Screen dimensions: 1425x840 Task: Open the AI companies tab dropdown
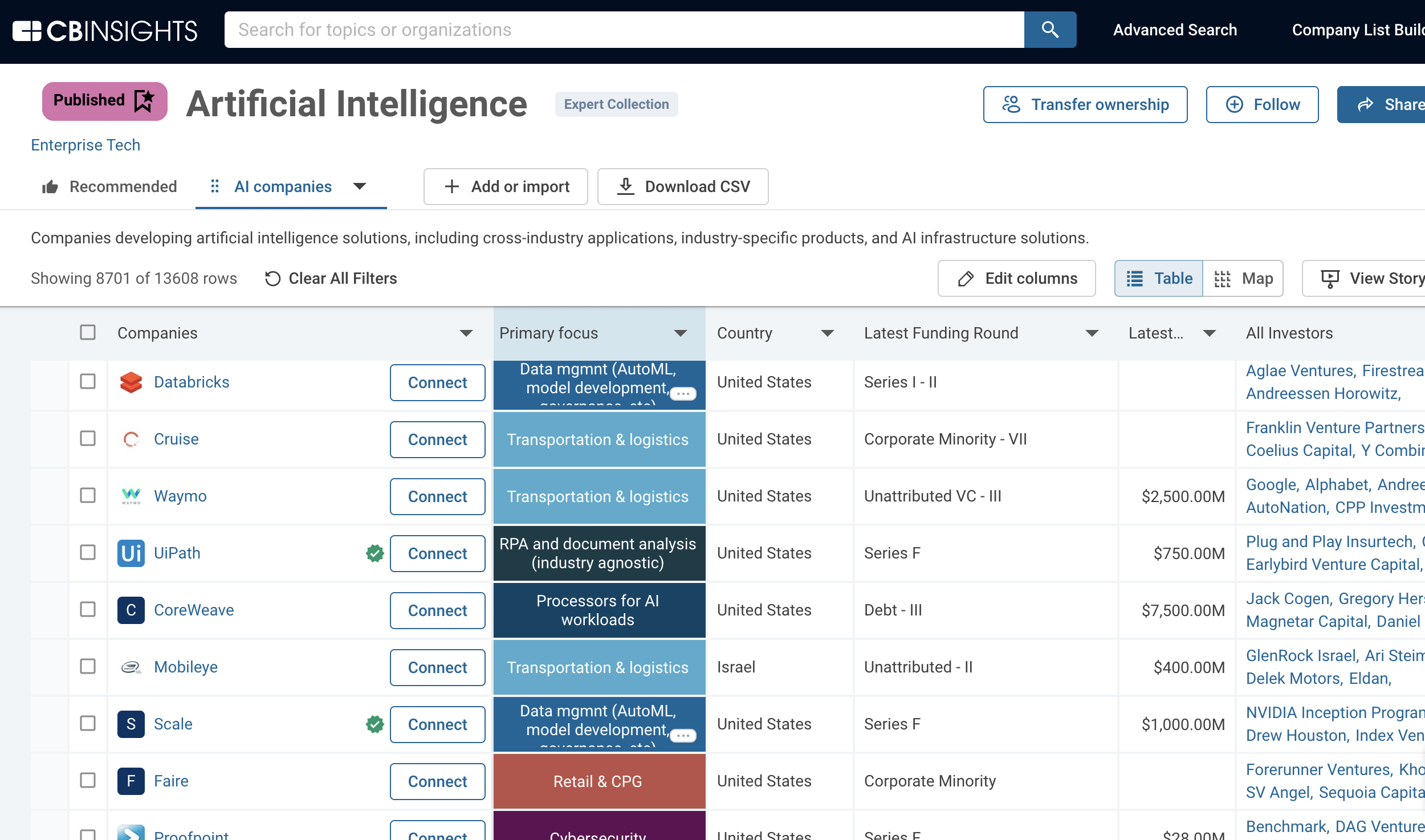359,186
